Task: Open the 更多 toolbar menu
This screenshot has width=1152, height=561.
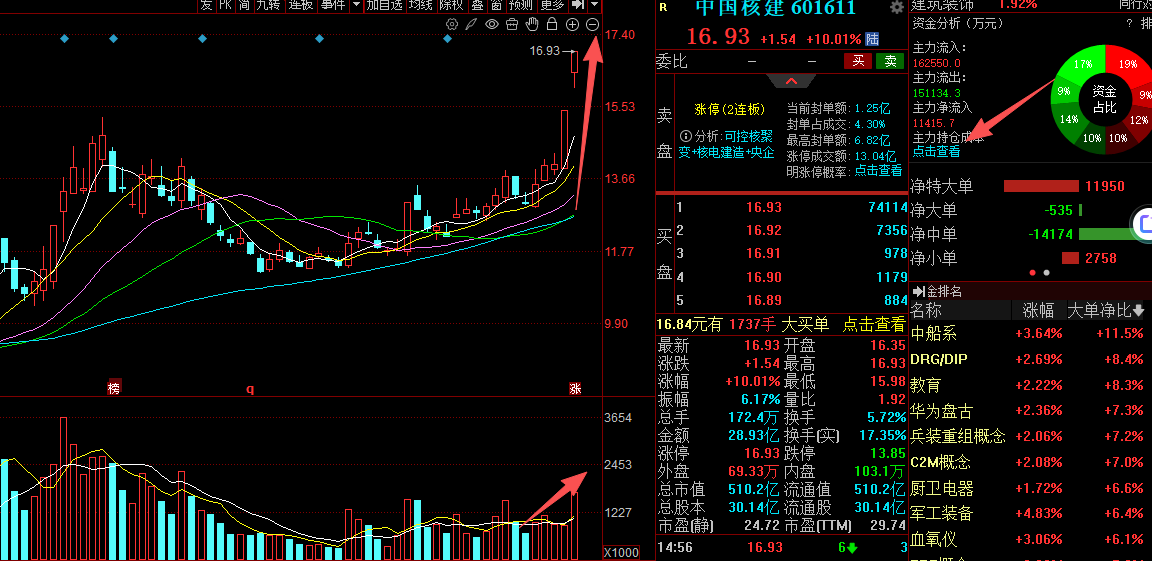Action: click(552, 5)
